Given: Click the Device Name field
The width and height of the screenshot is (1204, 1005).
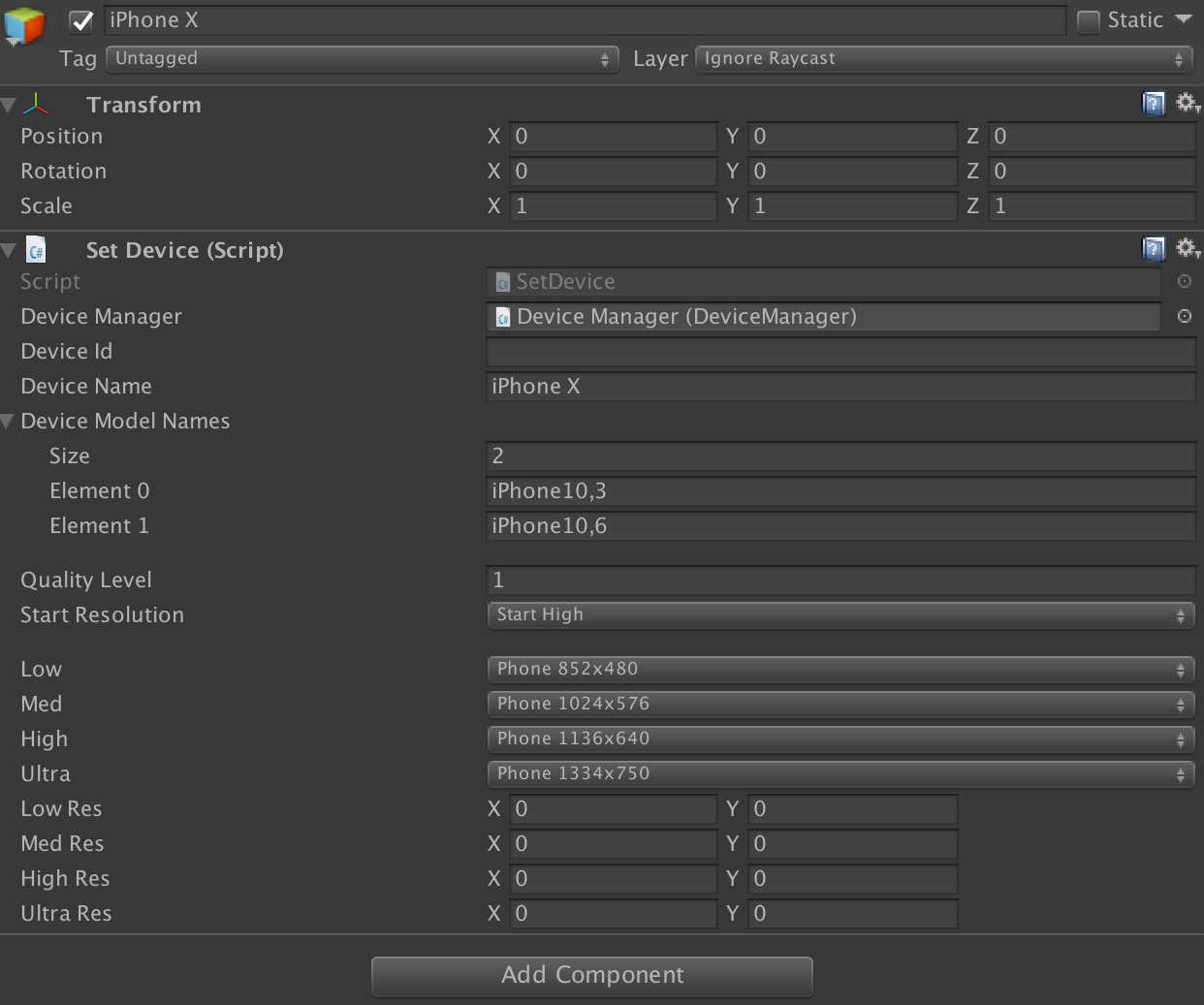Looking at the screenshot, I should click(x=841, y=387).
